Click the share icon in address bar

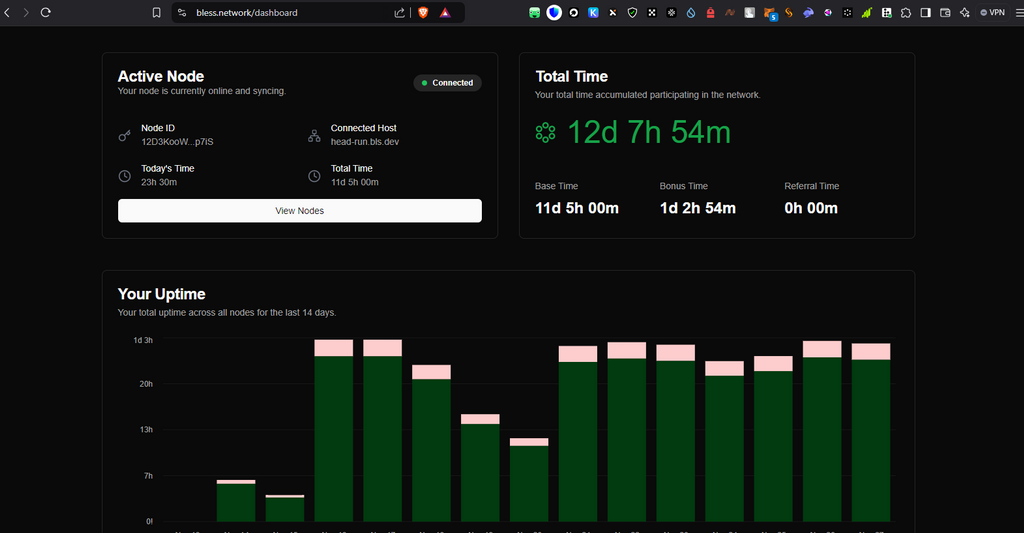coord(399,12)
